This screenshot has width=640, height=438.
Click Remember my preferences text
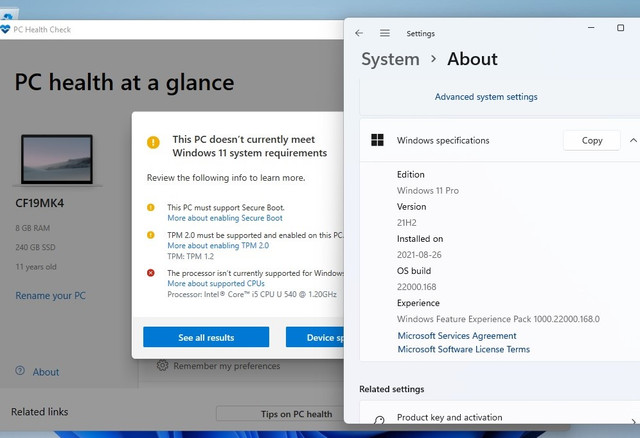pyautogui.click(x=227, y=366)
